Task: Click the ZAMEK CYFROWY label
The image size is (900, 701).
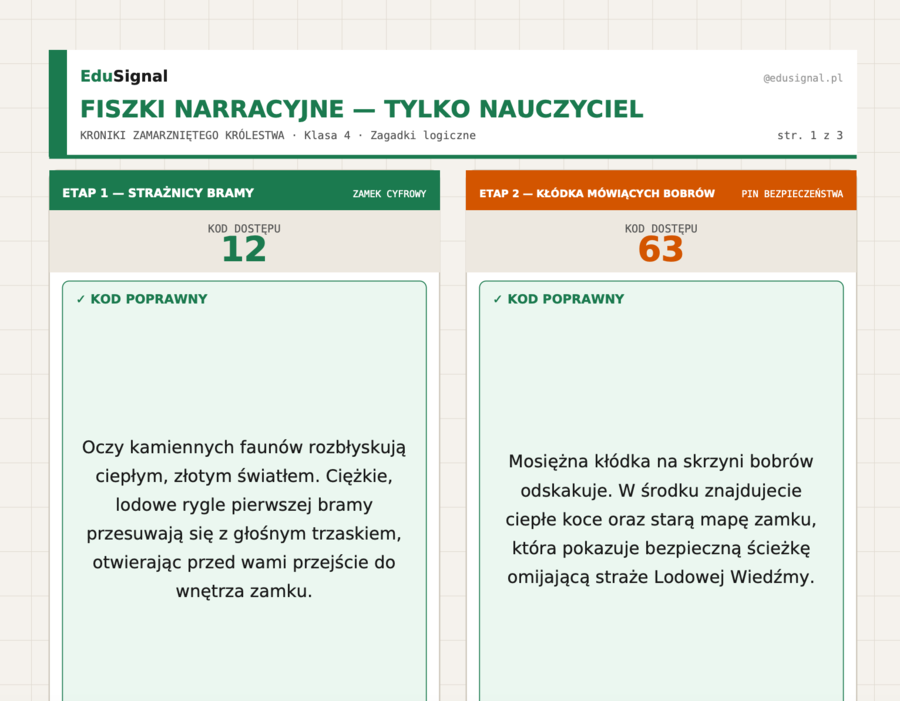Action: click(x=389, y=194)
